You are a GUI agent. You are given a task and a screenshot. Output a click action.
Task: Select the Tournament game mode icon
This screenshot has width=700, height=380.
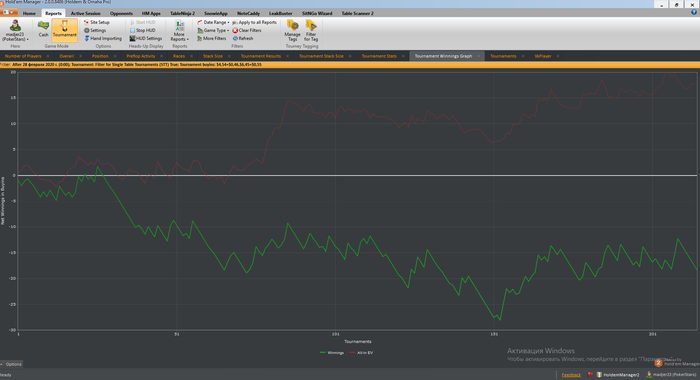pyautogui.click(x=65, y=30)
